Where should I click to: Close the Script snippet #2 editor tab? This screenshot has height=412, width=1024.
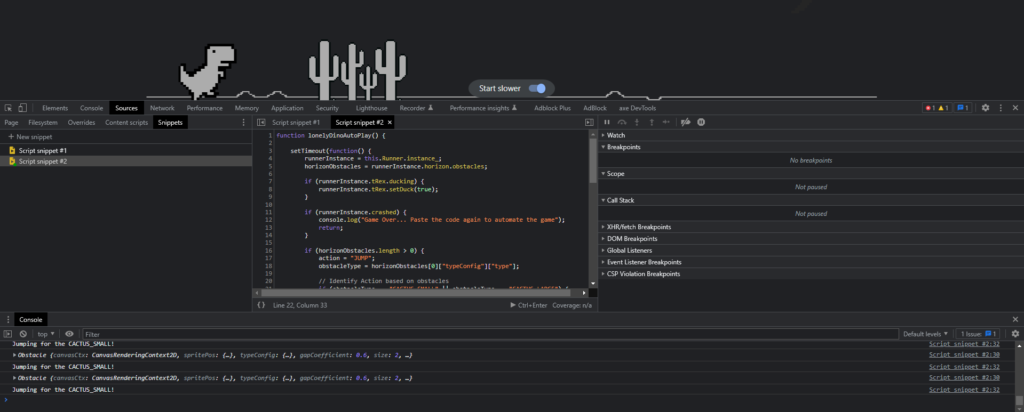(390, 122)
